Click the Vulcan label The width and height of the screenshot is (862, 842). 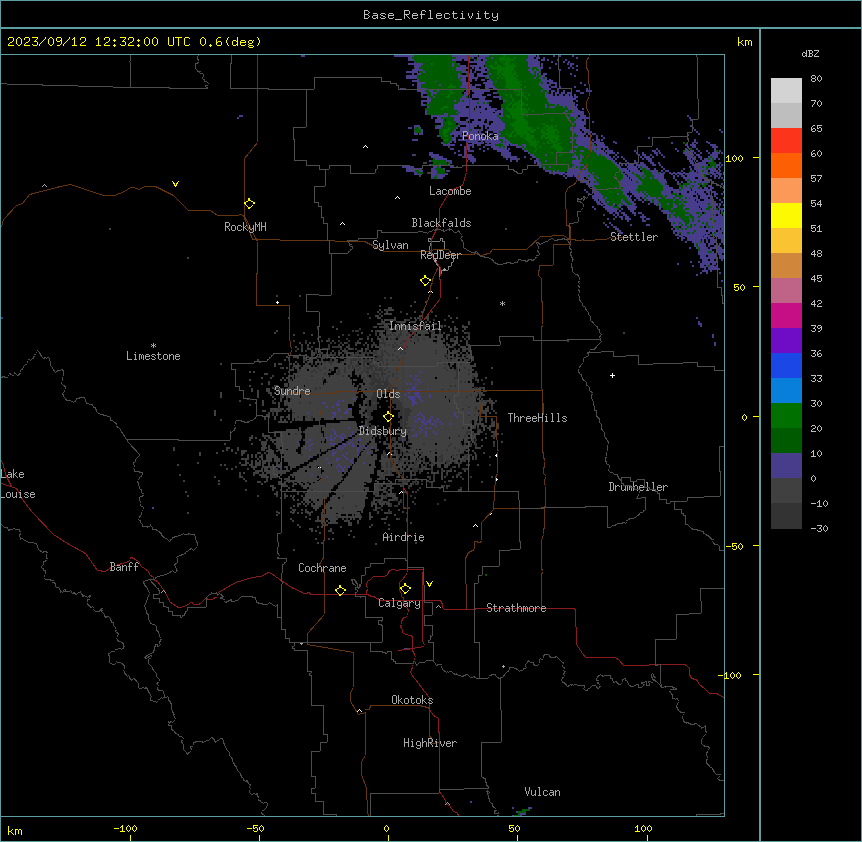tap(542, 792)
